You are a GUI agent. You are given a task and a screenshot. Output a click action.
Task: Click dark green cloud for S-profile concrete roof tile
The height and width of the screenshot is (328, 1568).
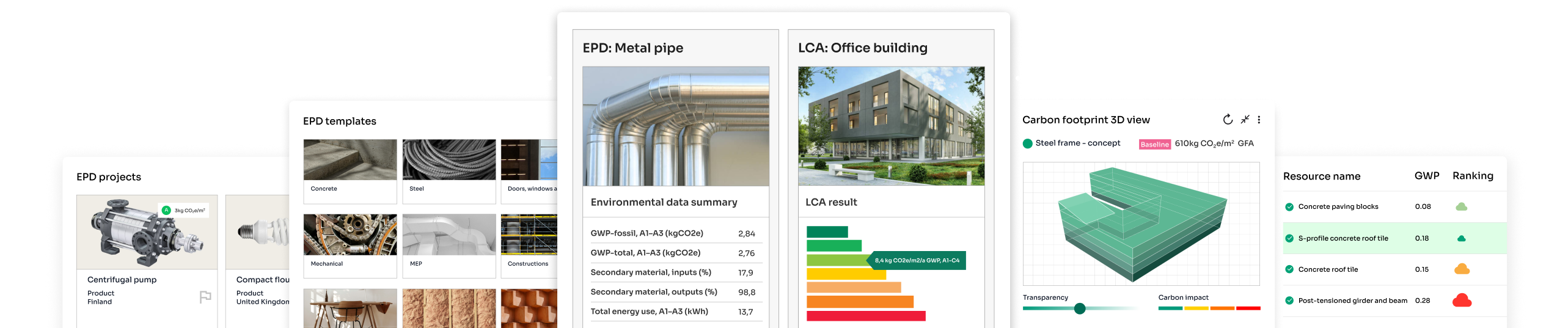pos(1461,238)
